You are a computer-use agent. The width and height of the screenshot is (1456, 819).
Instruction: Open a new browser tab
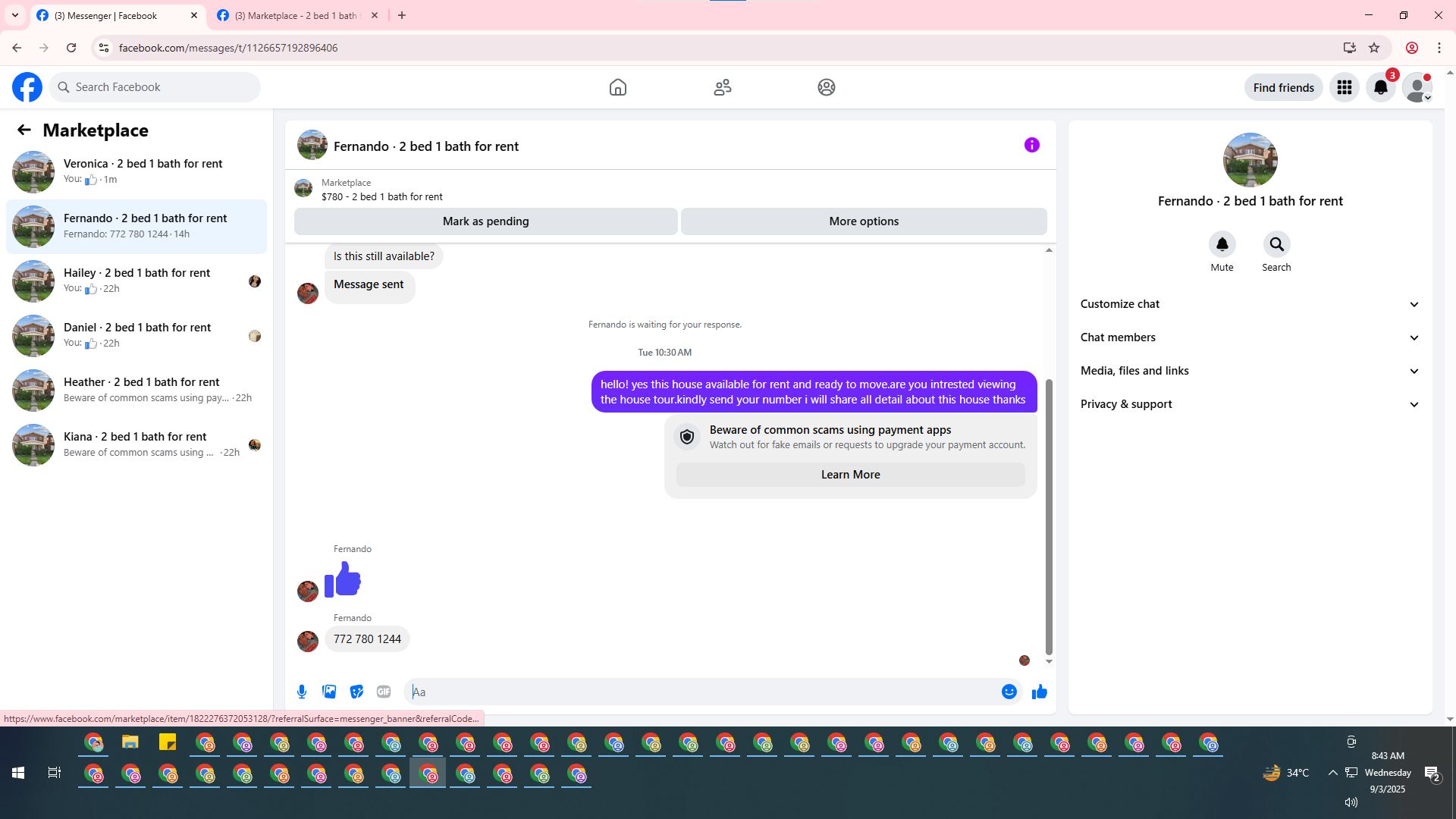pyautogui.click(x=402, y=15)
